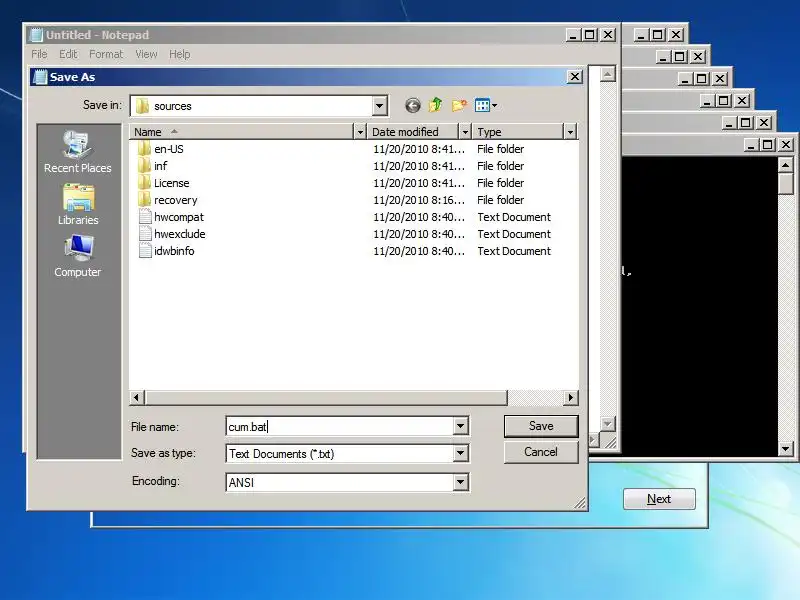Open the Date modified column filter arrow

tap(465, 132)
